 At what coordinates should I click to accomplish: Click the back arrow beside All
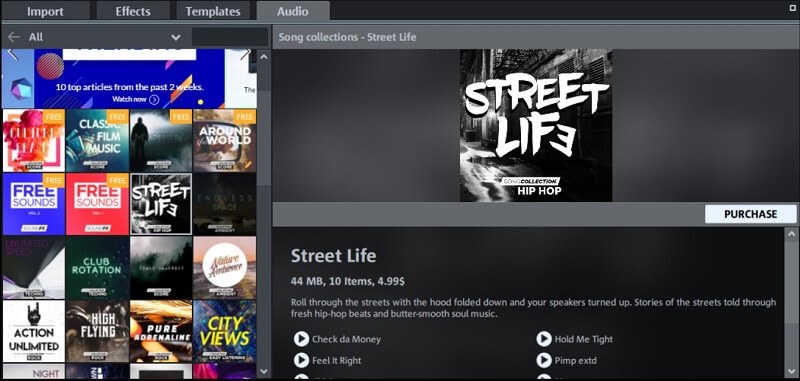(x=14, y=37)
